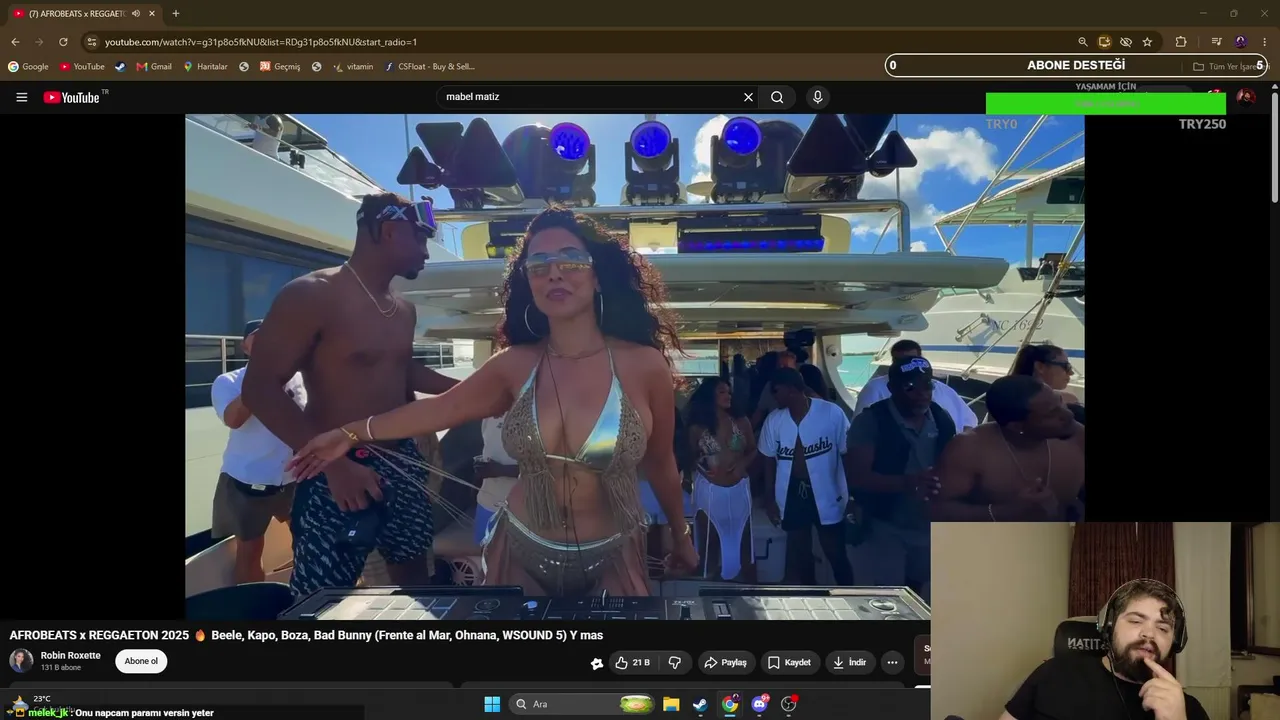Start voice search with the microphone
The width and height of the screenshot is (1280, 720).
(x=817, y=97)
